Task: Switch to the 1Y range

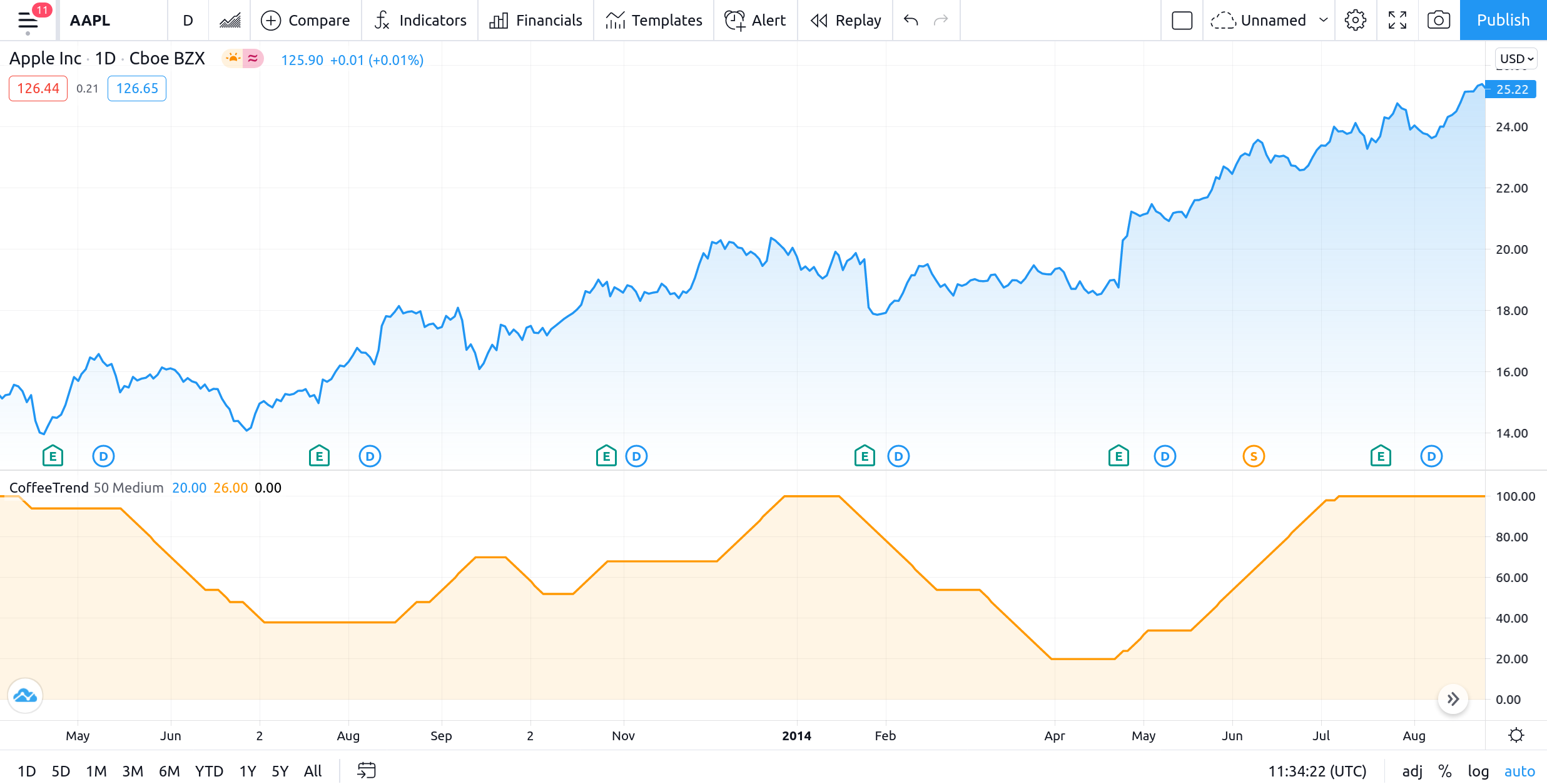Action: pyautogui.click(x=246, y=771)
